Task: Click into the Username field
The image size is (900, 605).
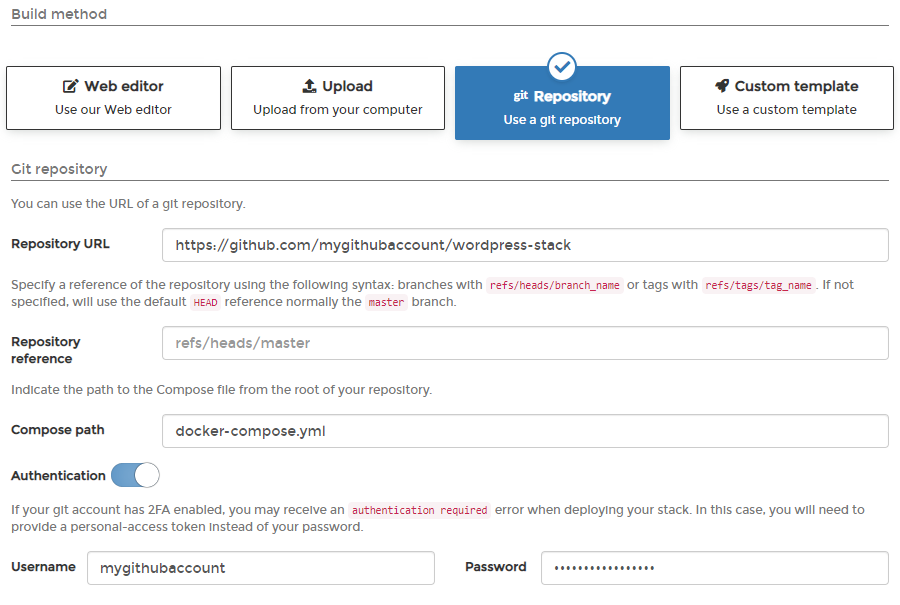Action: (x=261, y=568)
